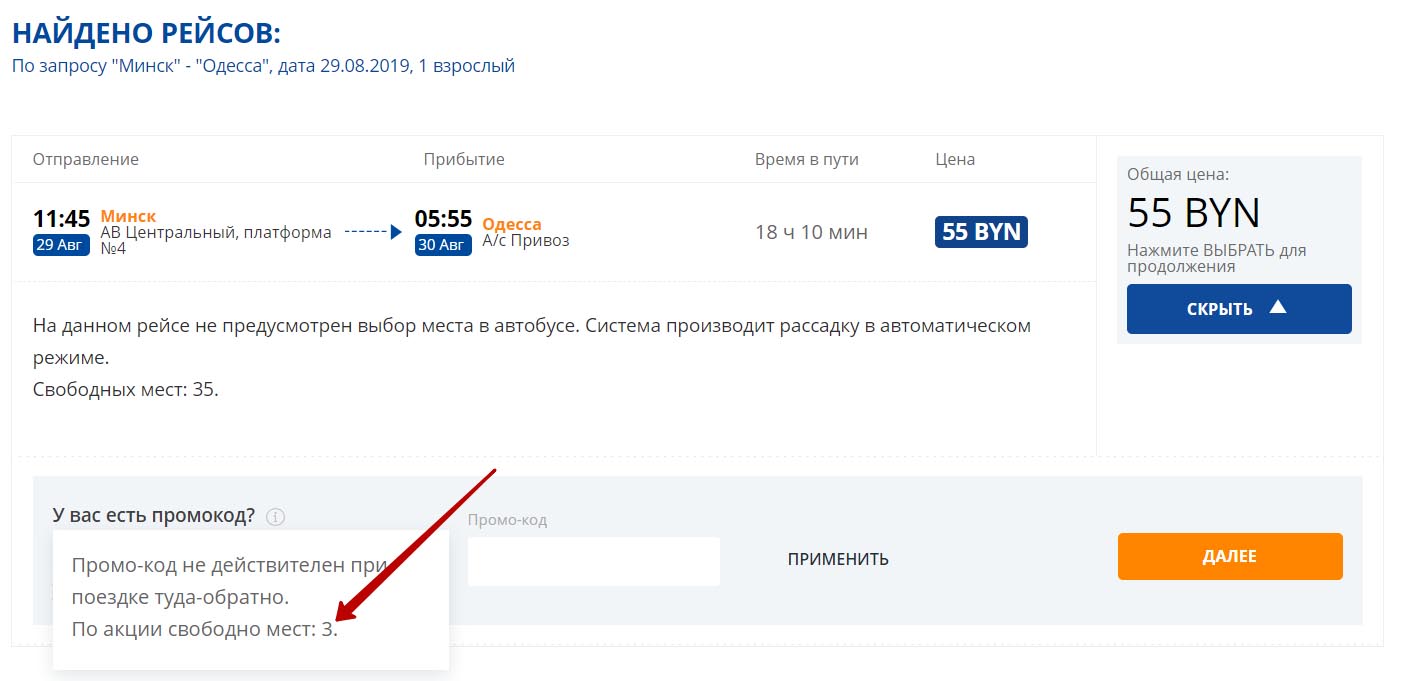Viewport: 1405px width, 681px height.
Task: Proceed with the orange ДАЛЕЕ button
Action: pyautogui.click(x=1229, y=557)
